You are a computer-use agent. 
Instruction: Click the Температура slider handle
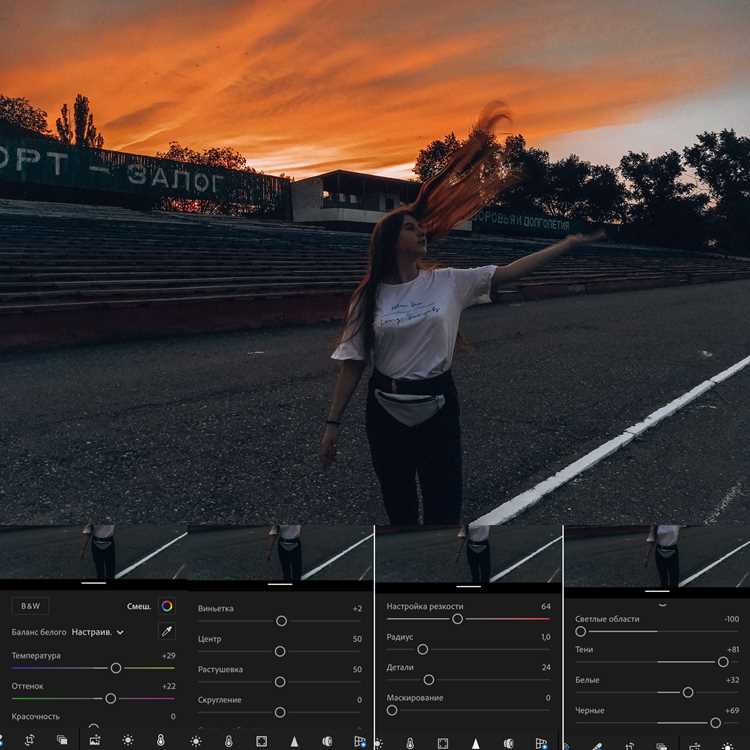click(x=116, y=668)
